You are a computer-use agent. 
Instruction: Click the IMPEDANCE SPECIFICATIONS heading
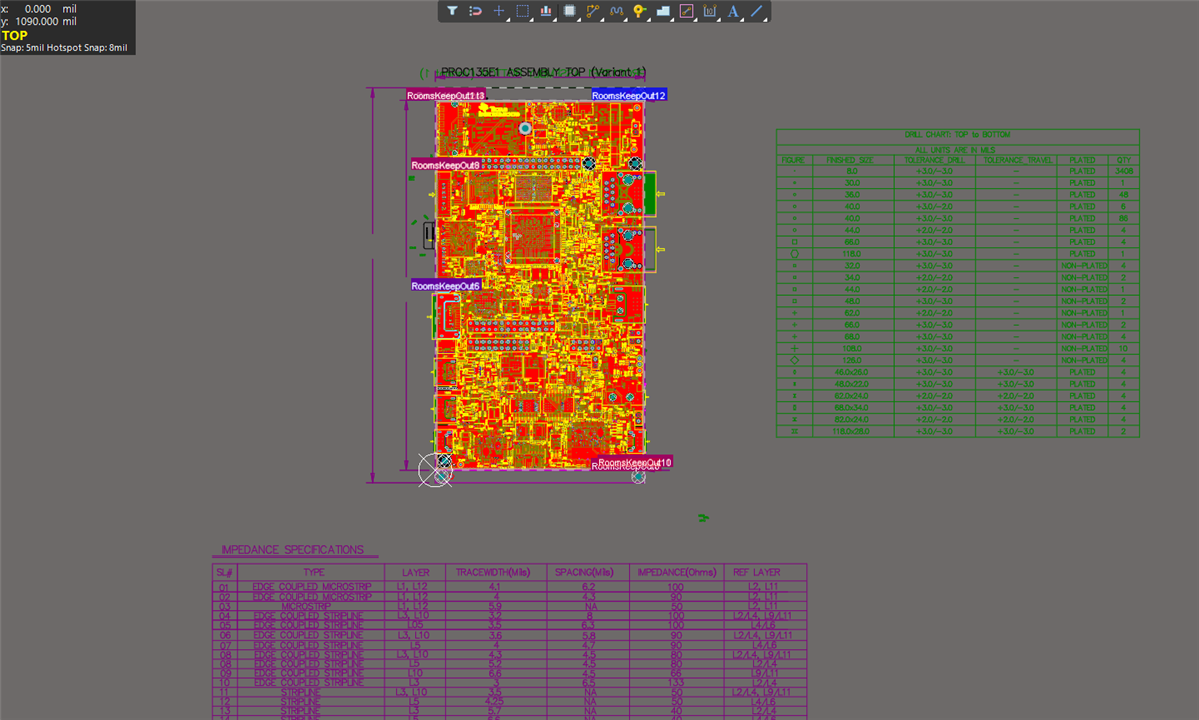(x=292, y=550)
